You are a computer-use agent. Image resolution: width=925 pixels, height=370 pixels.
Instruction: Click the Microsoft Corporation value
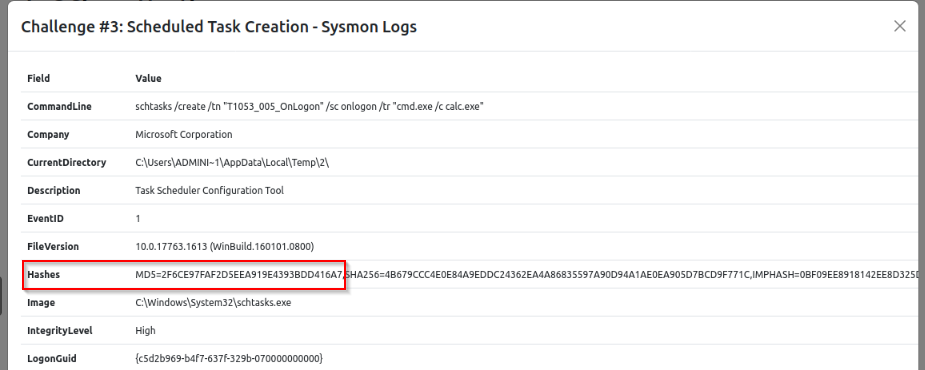(184, 135)
